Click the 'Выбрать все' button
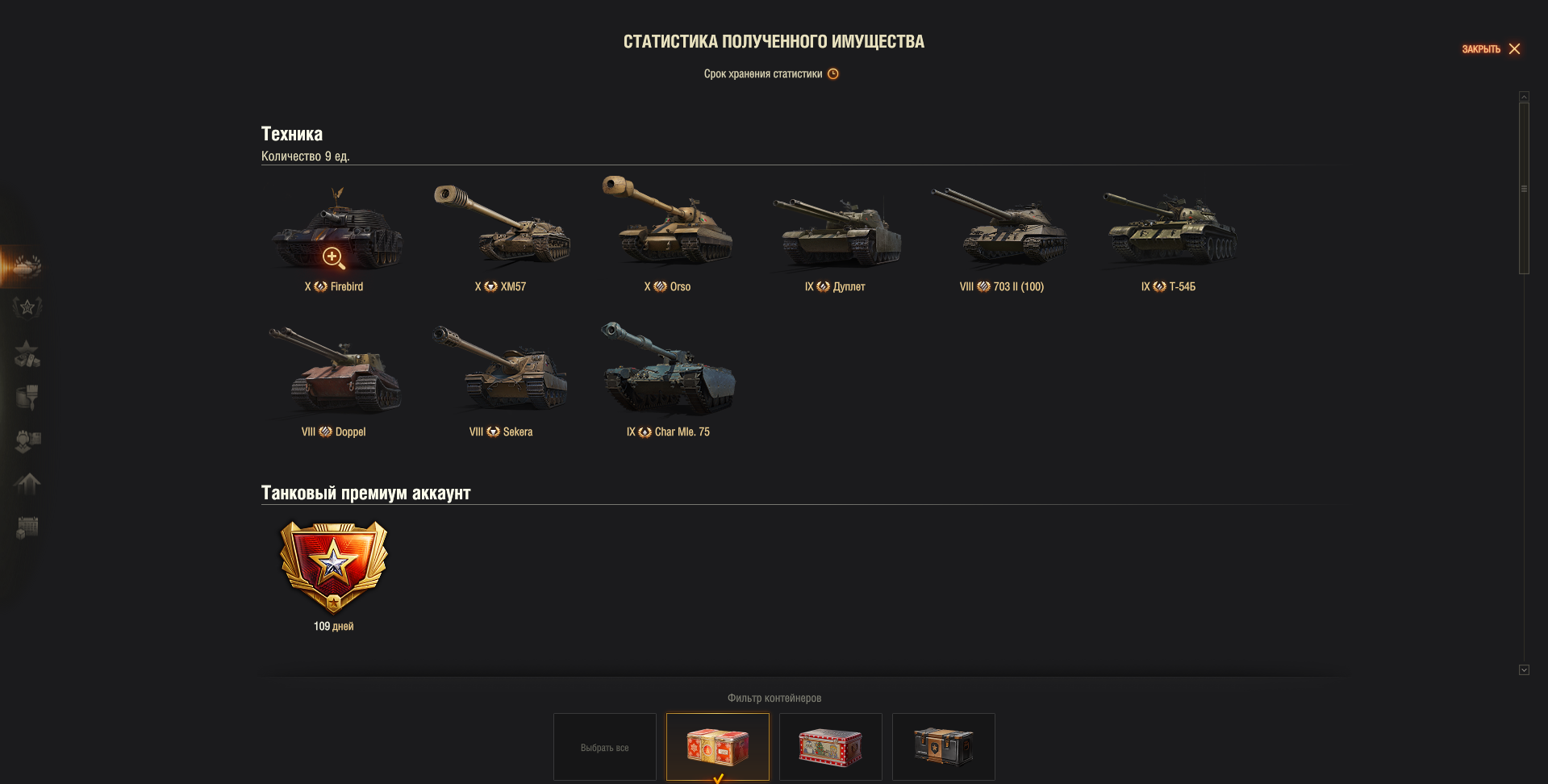The width and height of the screenshot is (1548, 784). 605,747
